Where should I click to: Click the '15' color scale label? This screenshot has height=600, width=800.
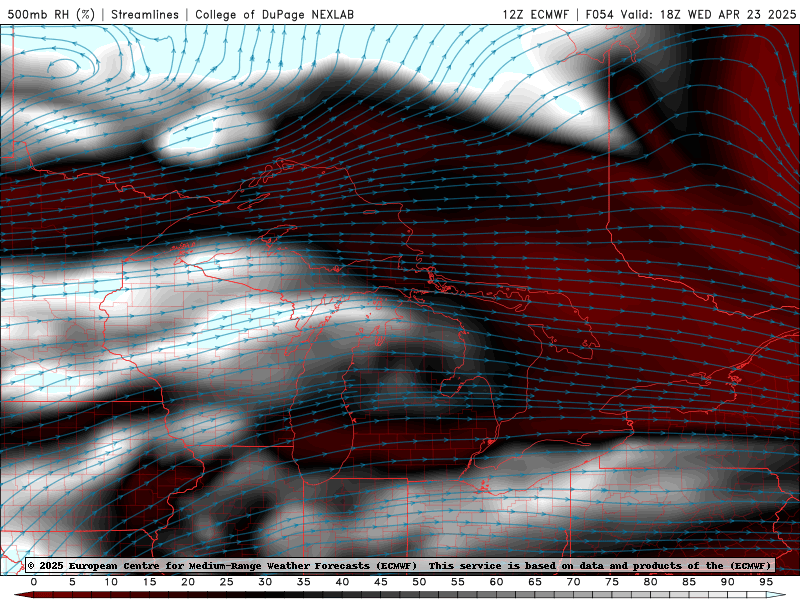(149, 582)
